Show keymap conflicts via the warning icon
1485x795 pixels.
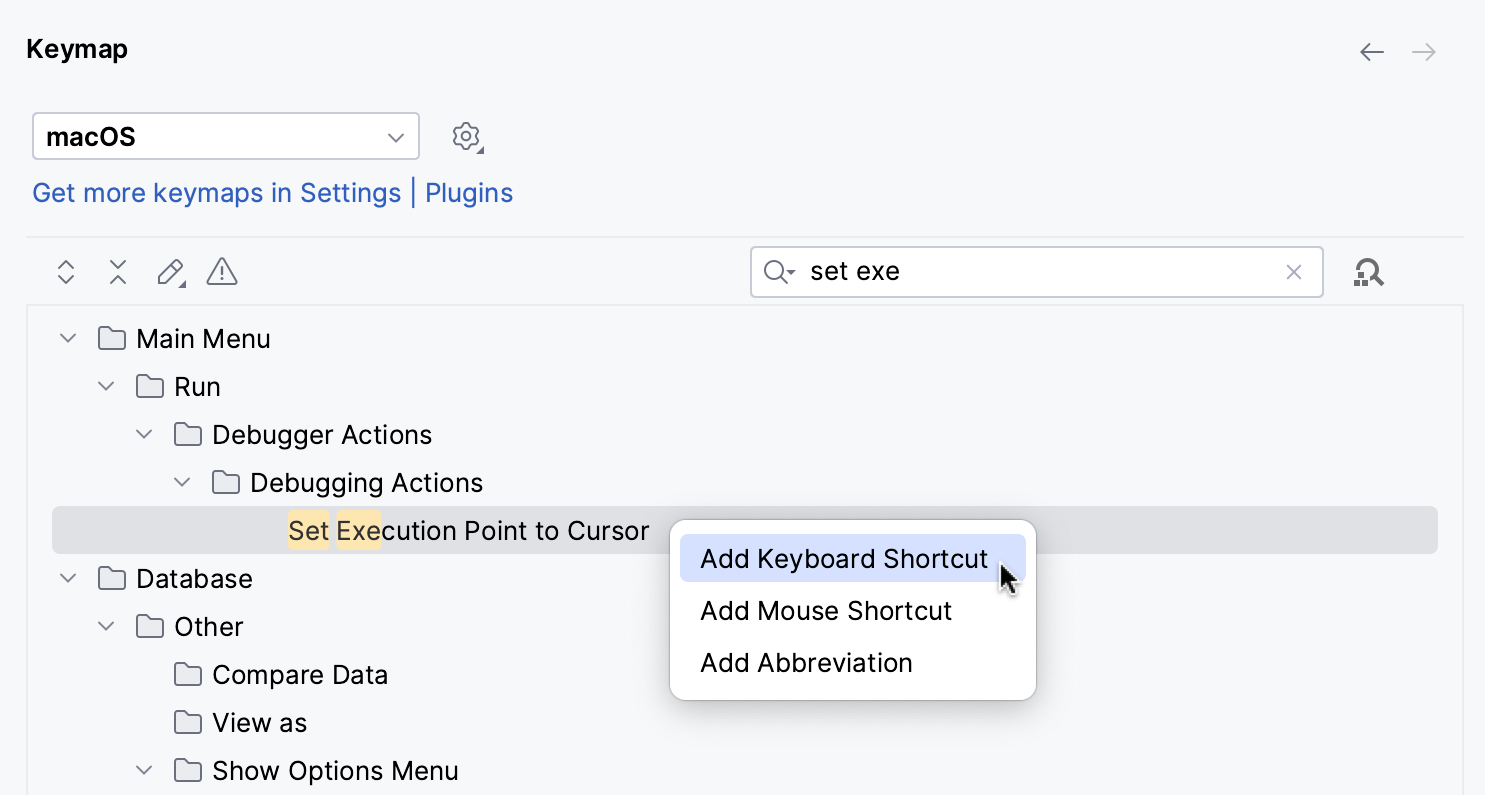point(221,271)
